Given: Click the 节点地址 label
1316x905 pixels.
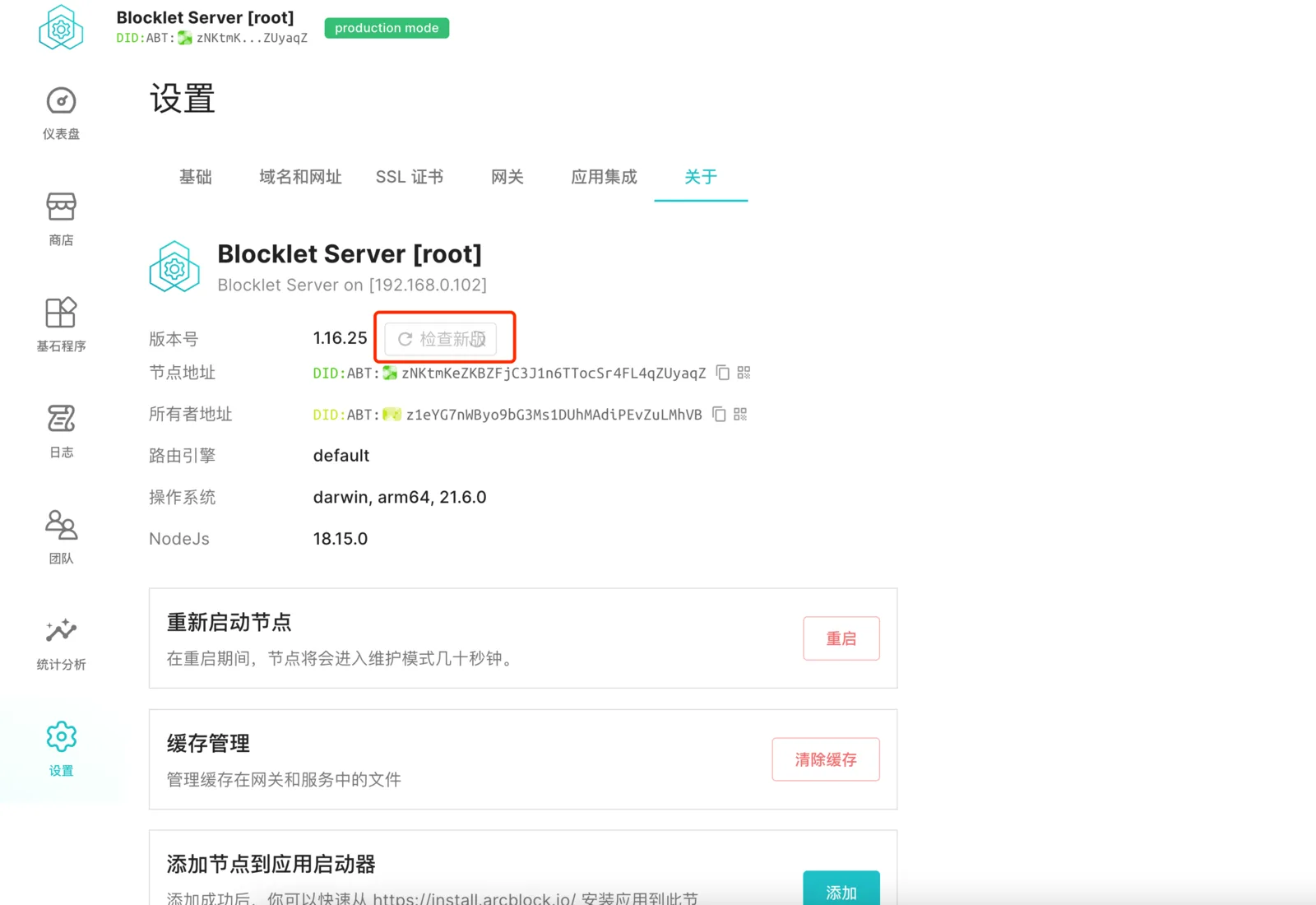Looking at the screenshot, I should click(x=182, y=373).
